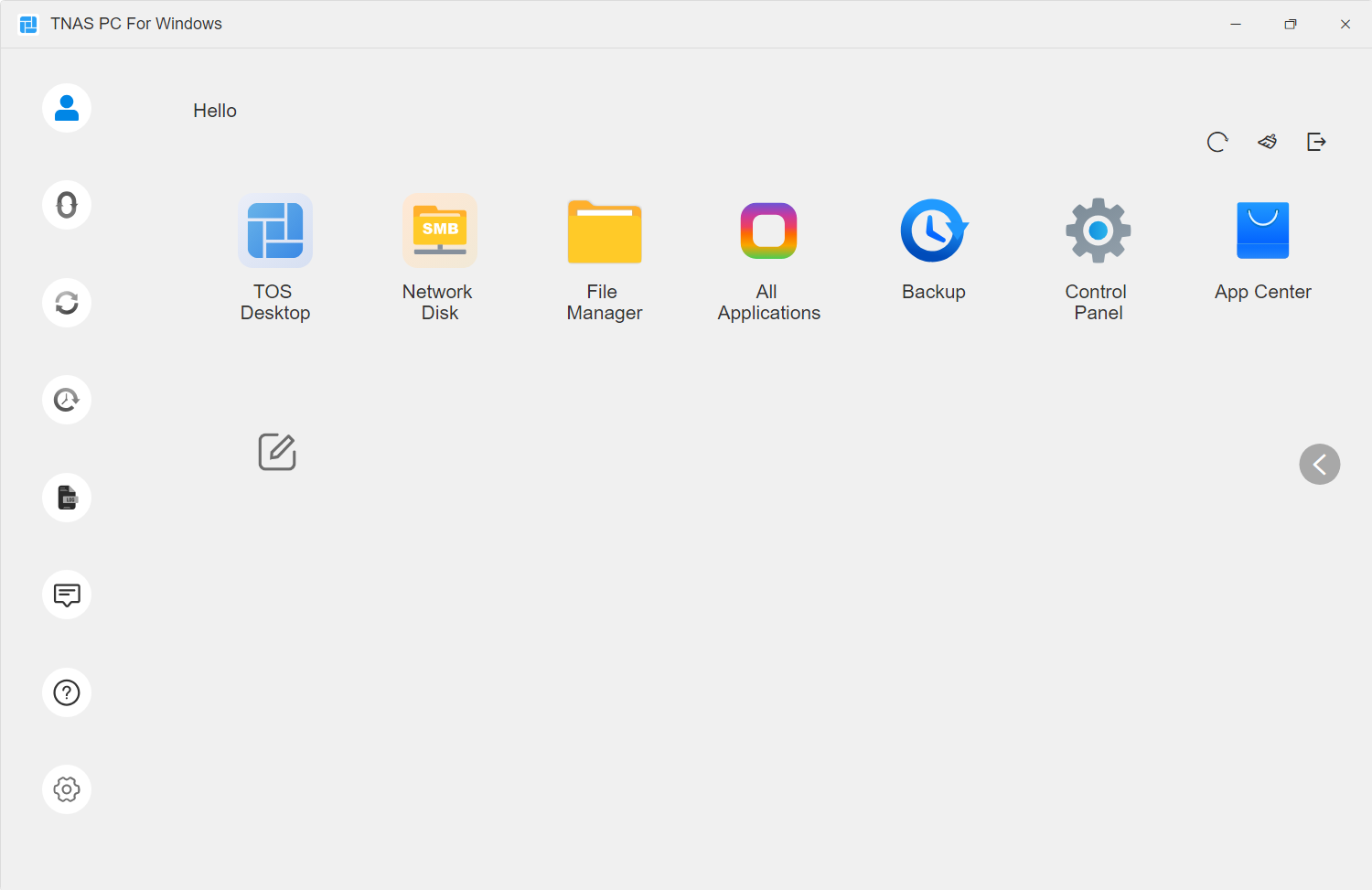Click the edit pencil icon
This screenshot has height=890, width=1372.
277,452
